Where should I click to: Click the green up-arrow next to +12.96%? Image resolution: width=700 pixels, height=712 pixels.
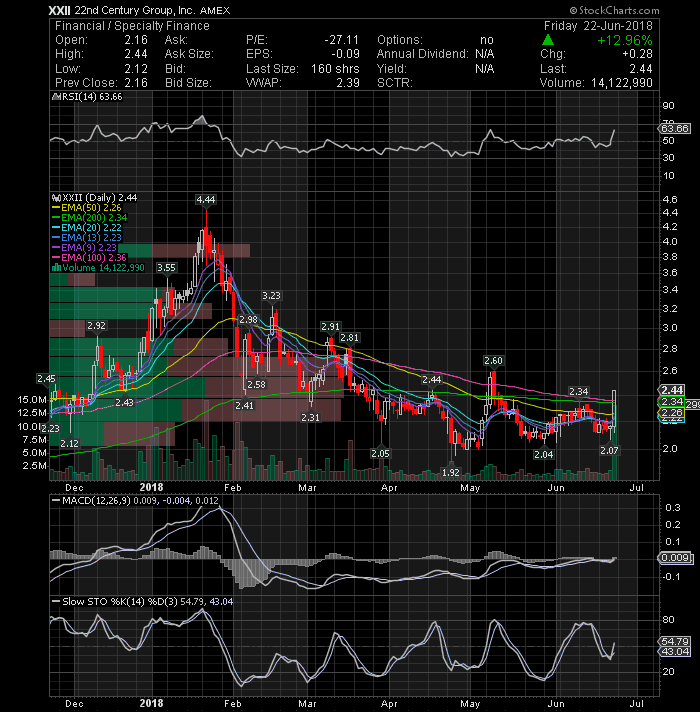point(548,40)
